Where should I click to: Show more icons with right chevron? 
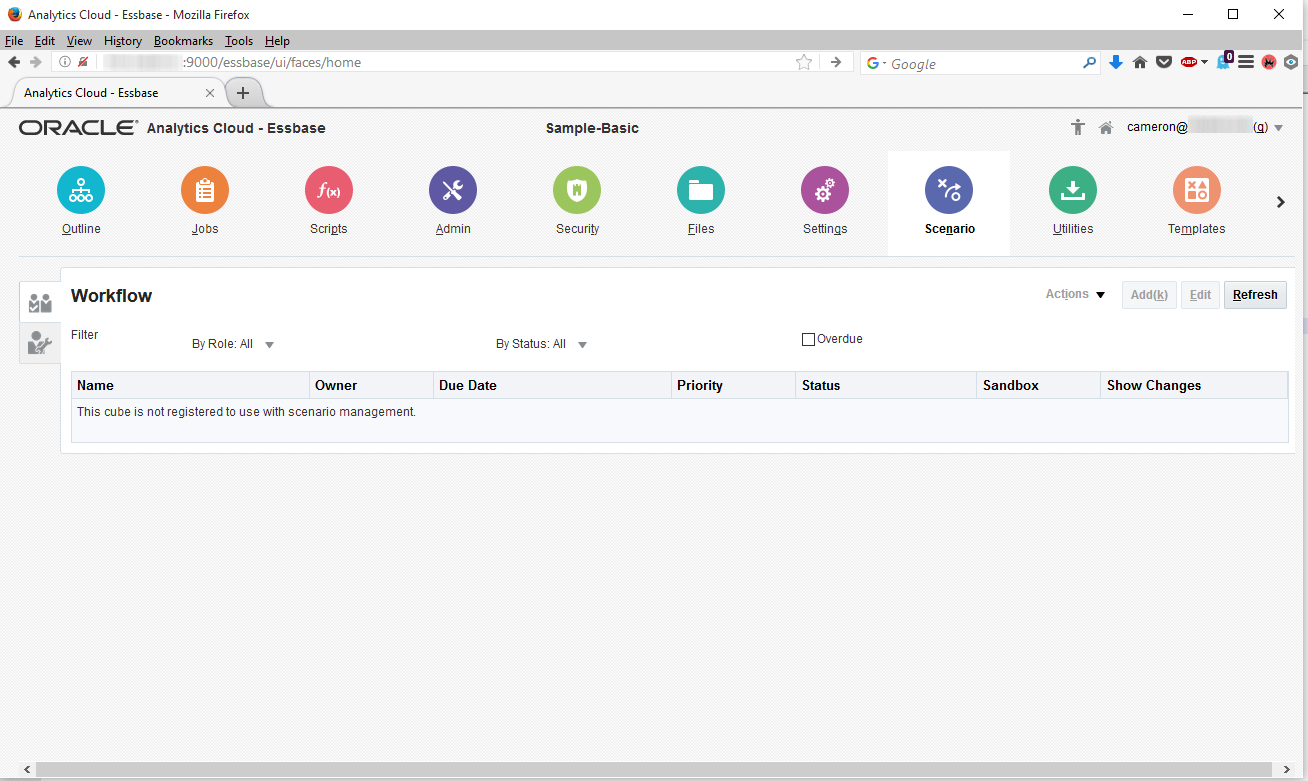(x=1281, y=202)
